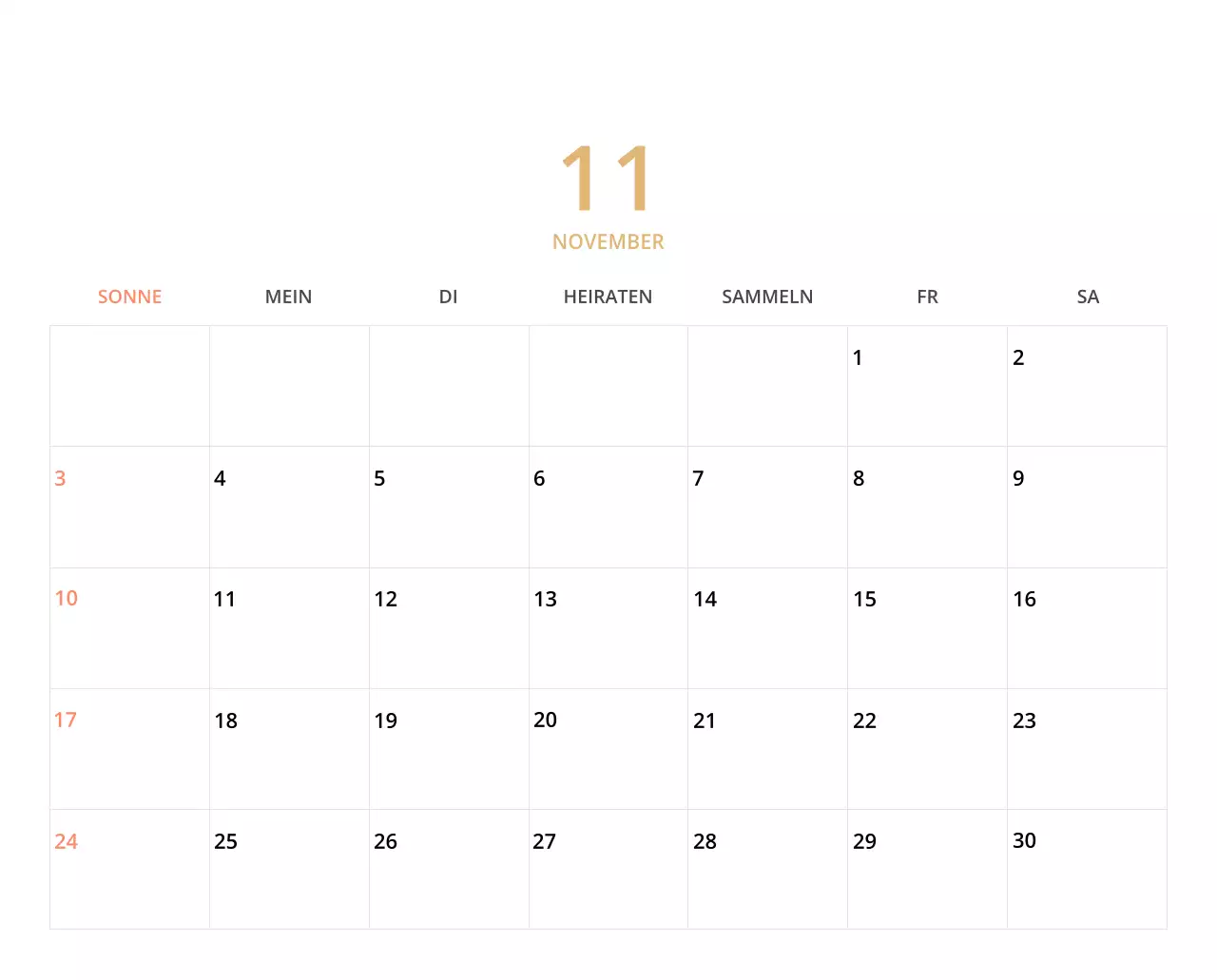Screen dimensions: 1217x980
Task: Click the SAMMELN column header
Action: (x=767, y=297)
